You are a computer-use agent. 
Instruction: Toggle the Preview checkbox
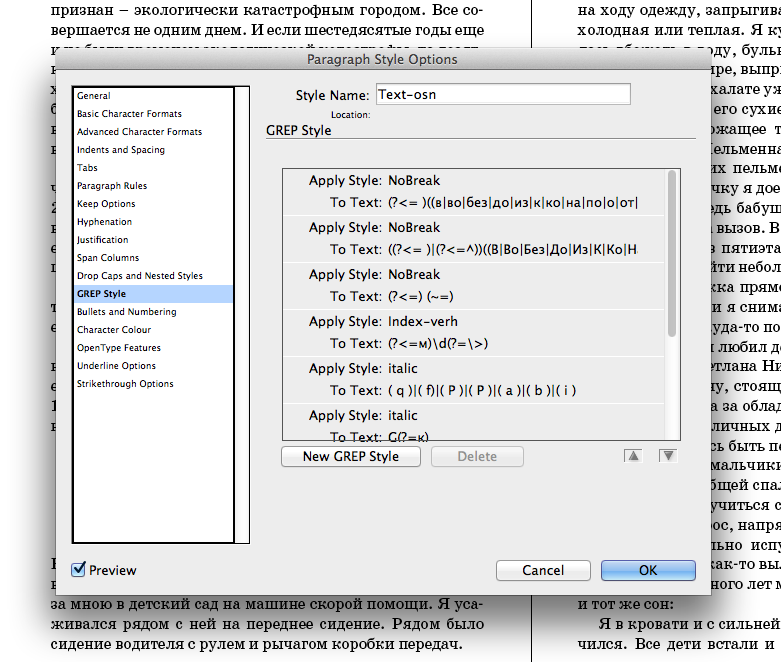(79, 570)
